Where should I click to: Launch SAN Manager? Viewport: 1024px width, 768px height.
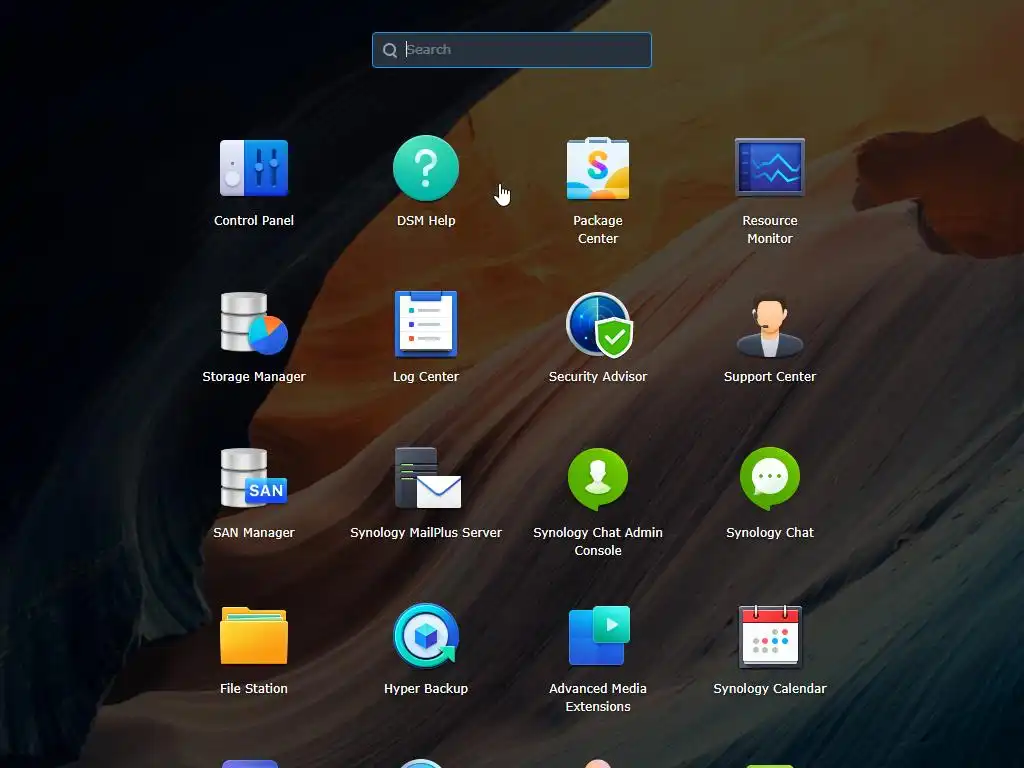[253, 479]
